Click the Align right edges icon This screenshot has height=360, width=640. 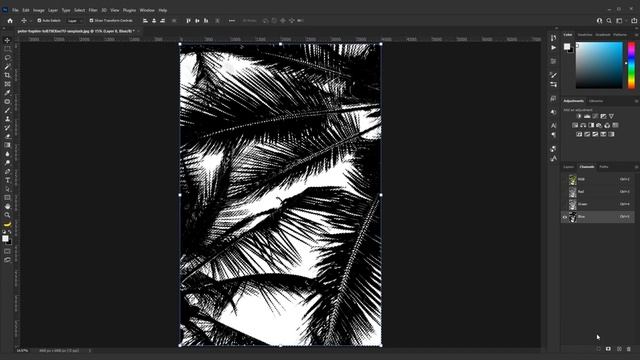(x=162, y=20)
